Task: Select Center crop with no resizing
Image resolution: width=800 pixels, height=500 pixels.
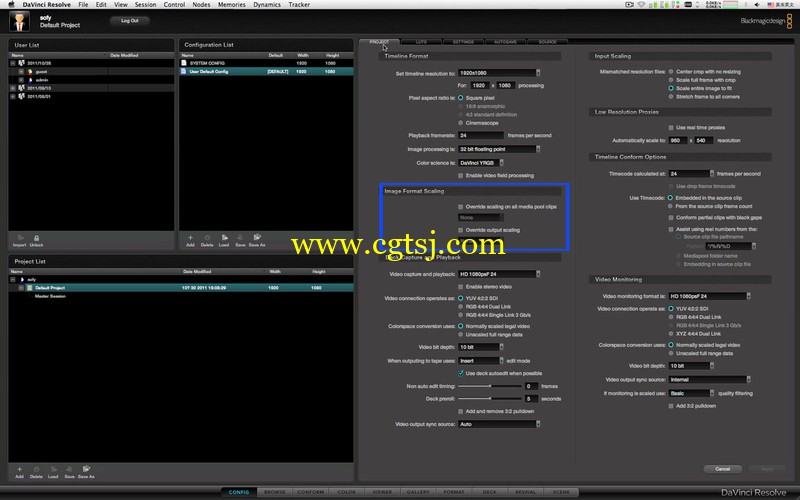Action: (671, 72)
